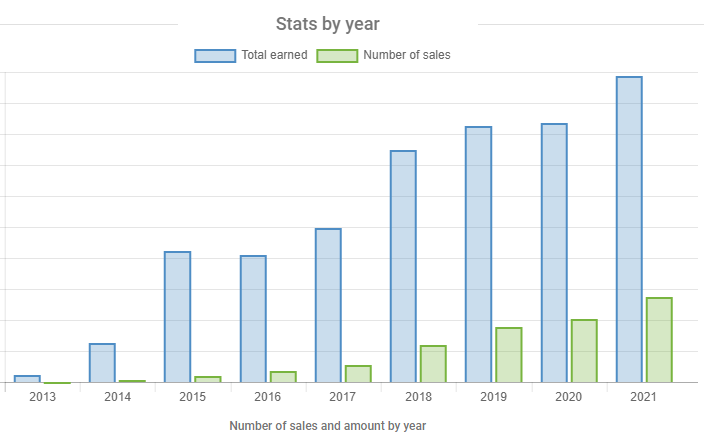
Task: Select the 2018 Number of sales bar
Action: pyautogui.click(x=433, y=364)
